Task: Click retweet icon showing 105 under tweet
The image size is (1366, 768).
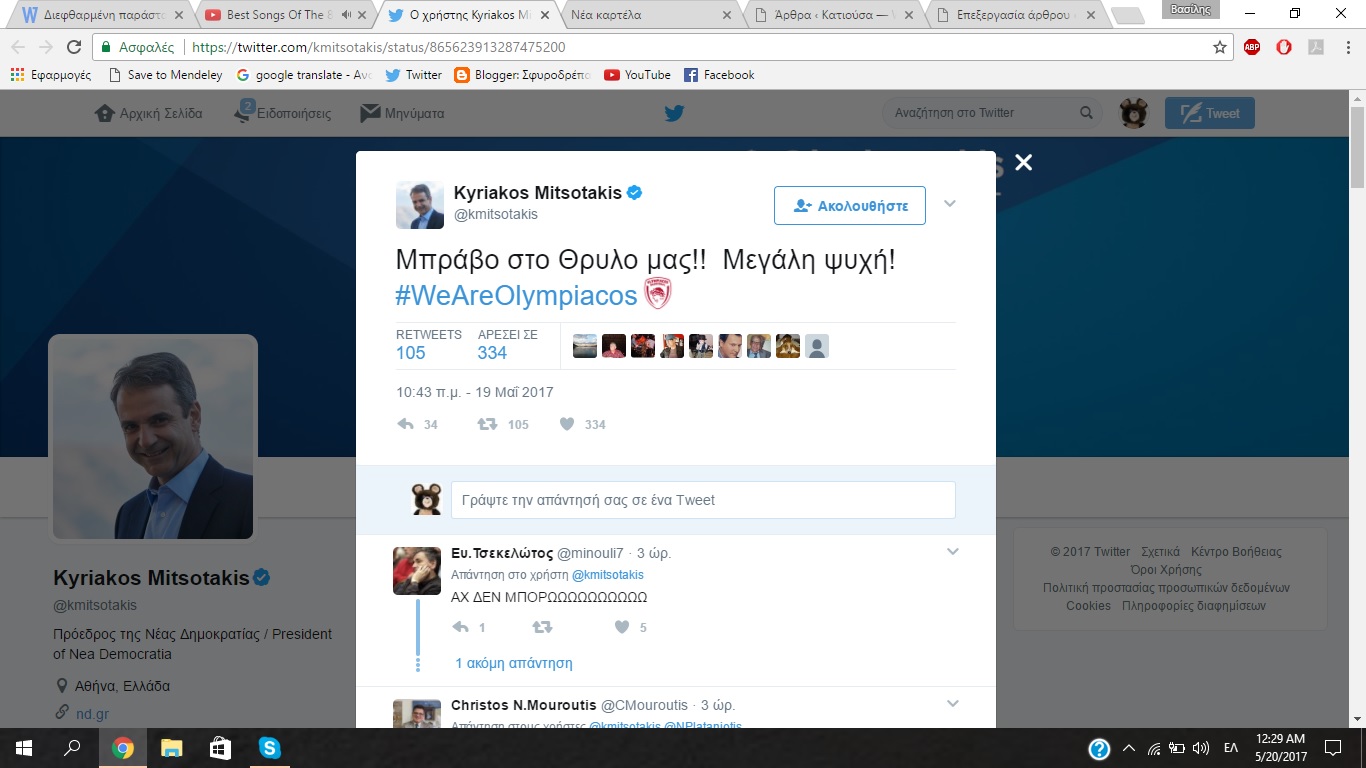Action: point(487,424)
